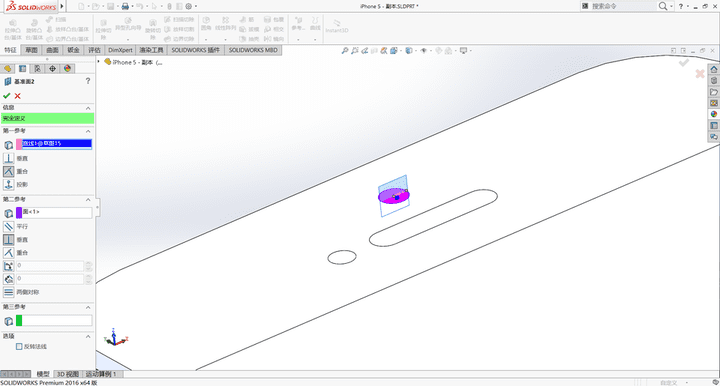Image resolution: width=720 pixels, height=386 pixels.
Task: Switch to the 钣金 sheet metal tab
Action: click(x=73, y=50)
